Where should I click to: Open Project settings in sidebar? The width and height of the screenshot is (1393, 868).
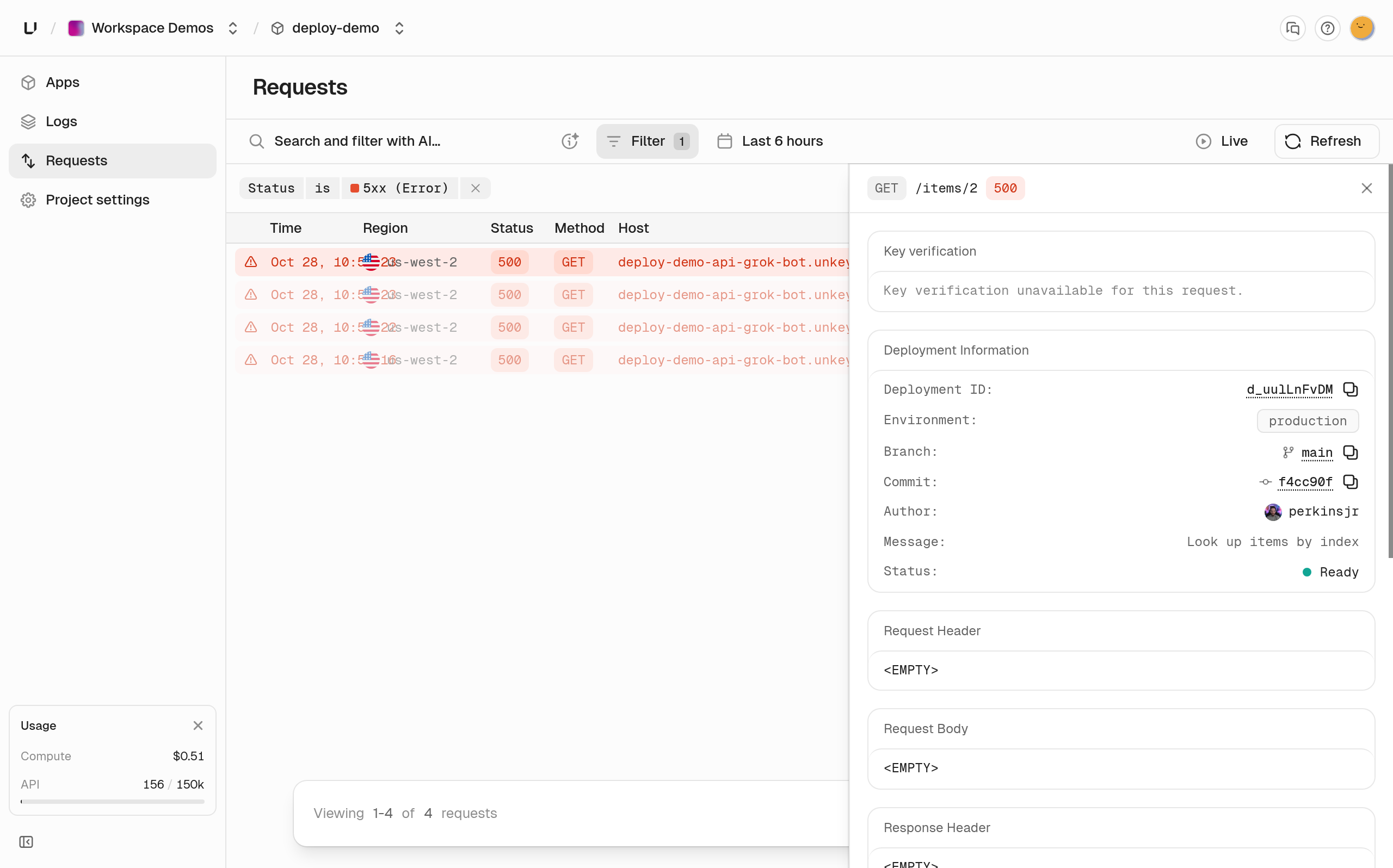[113, 200]
